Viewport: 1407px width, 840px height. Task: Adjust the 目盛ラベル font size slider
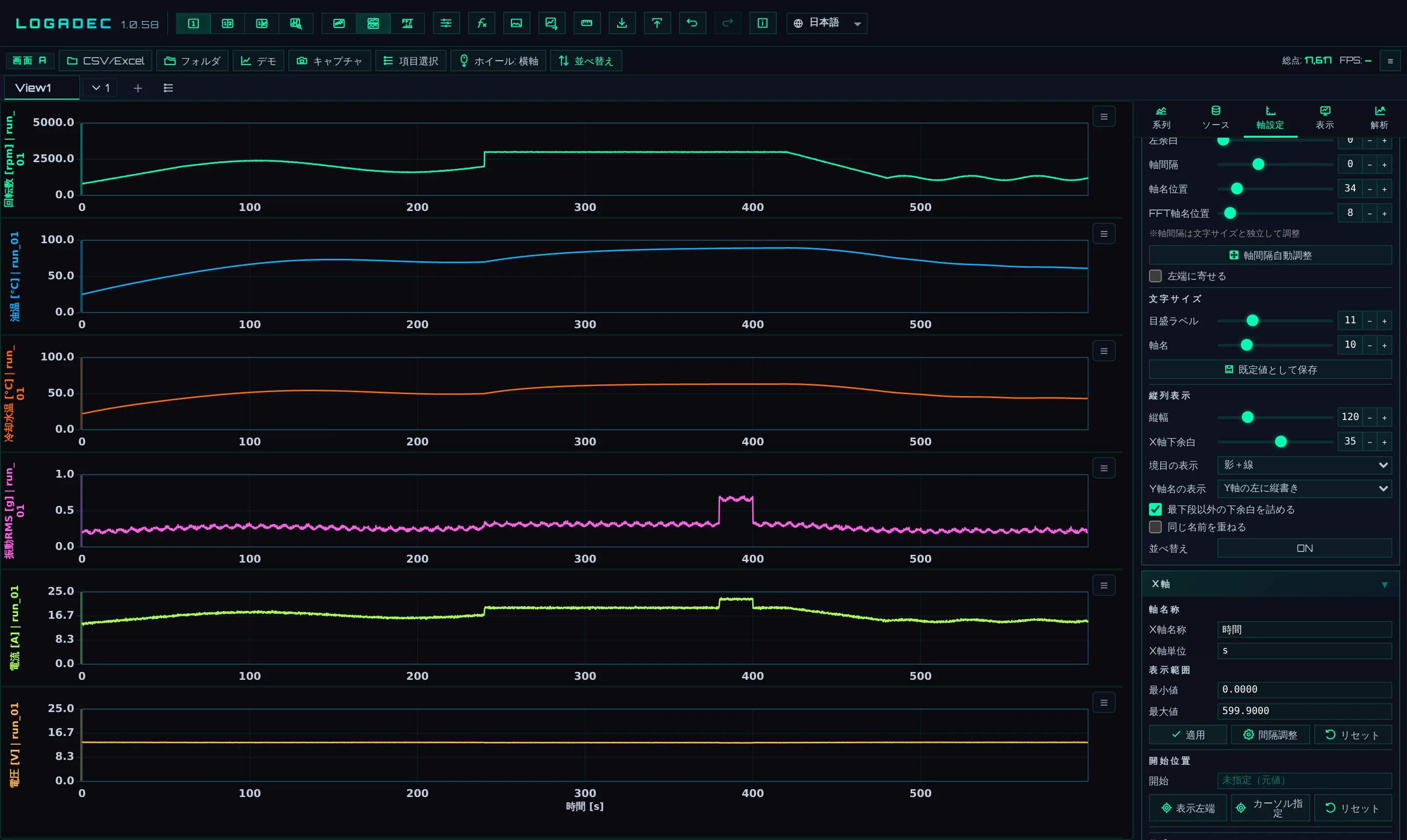[x=1275, y=321]
